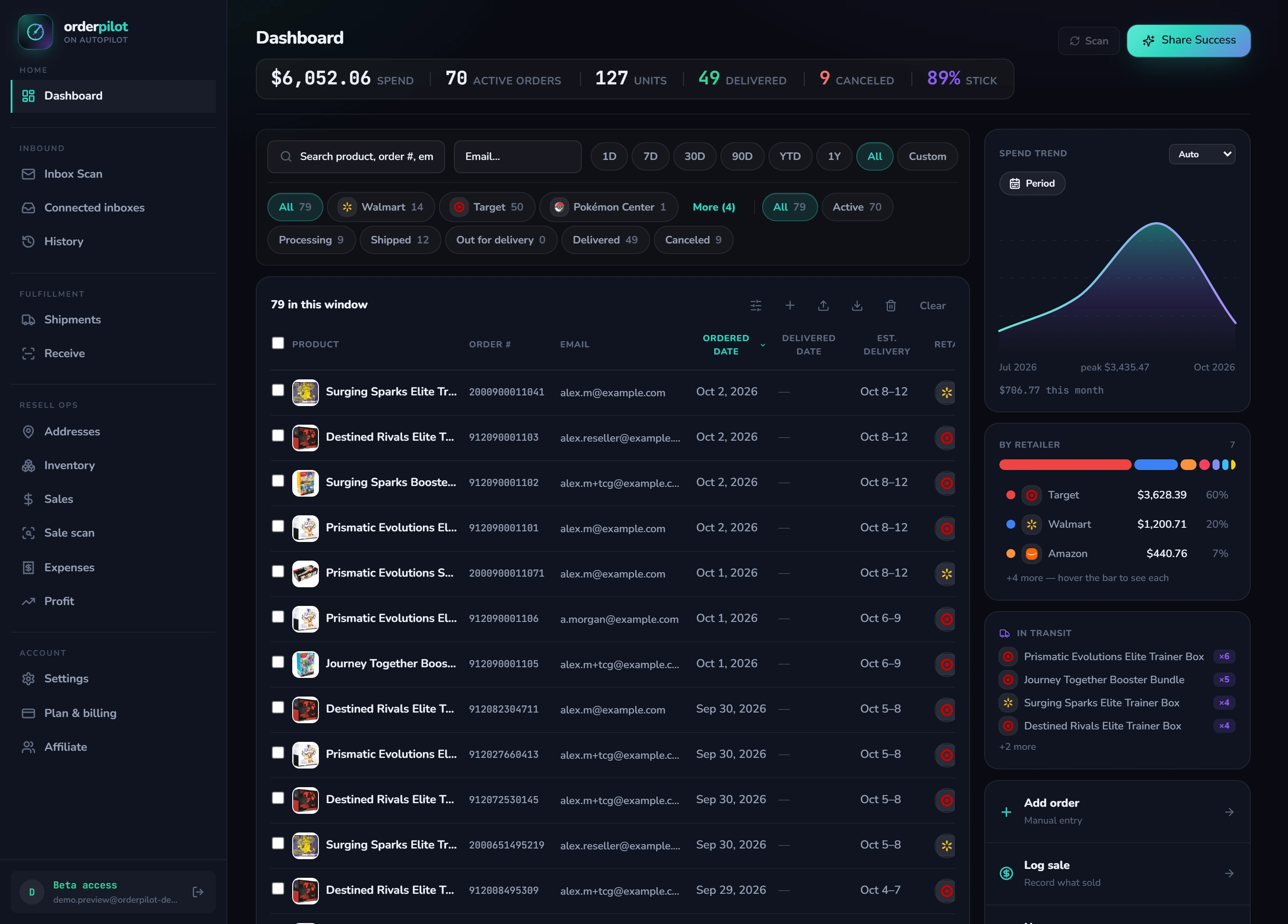Click the Search product, order # field
1288x924 pixels.
pyautogui.click(x=356, y=156)
